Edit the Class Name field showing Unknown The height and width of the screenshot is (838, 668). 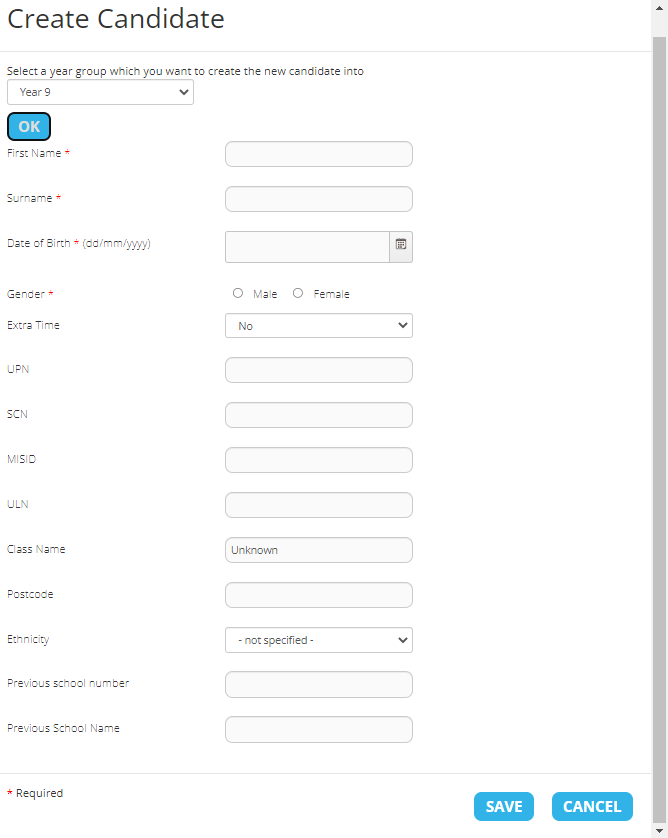[319, 550]
